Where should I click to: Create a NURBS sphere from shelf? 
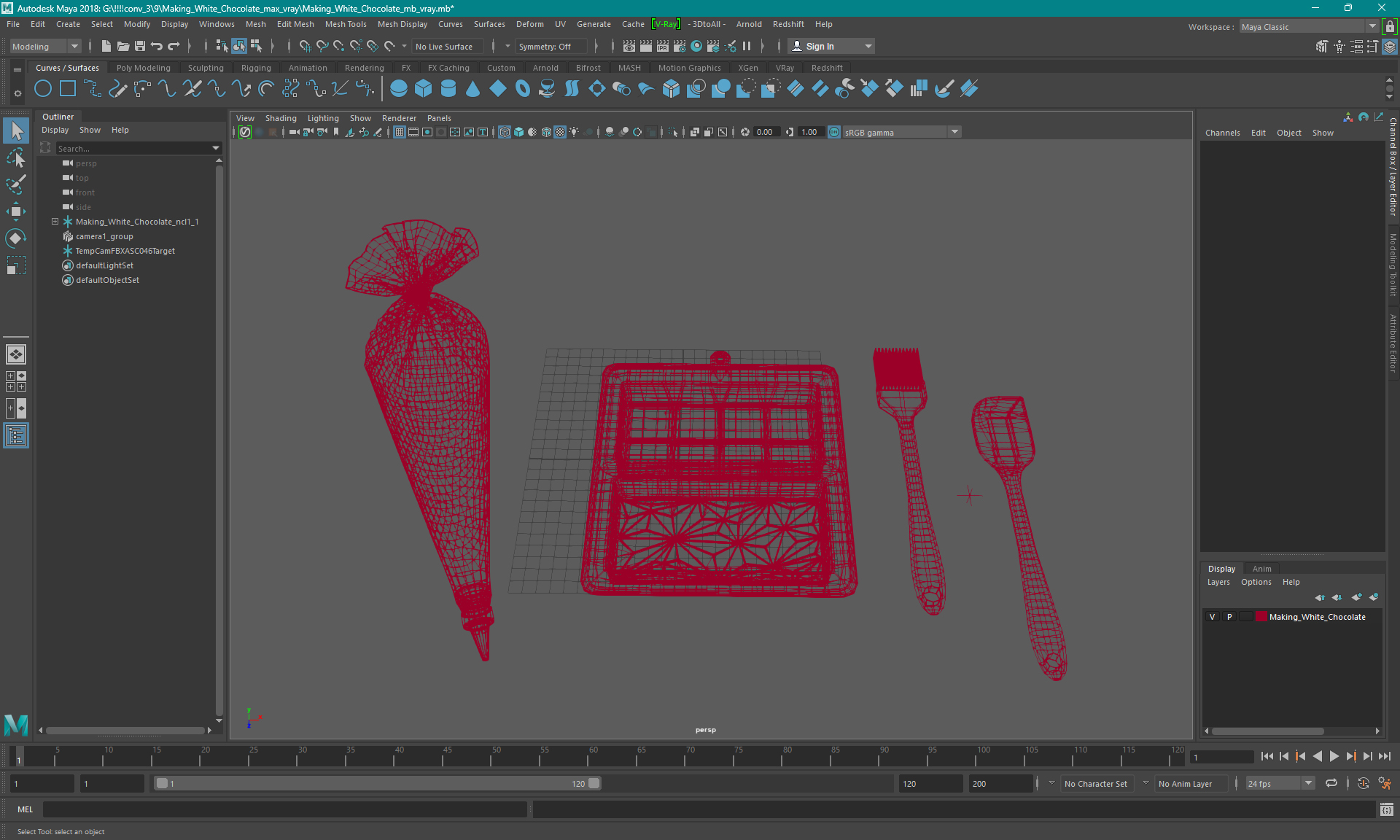[399, 89]
